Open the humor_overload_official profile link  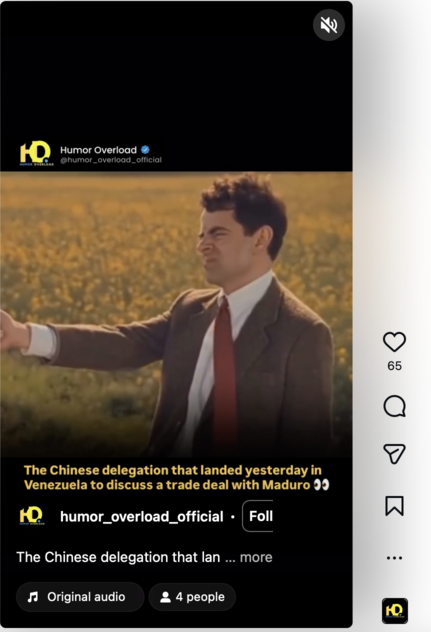142,516
